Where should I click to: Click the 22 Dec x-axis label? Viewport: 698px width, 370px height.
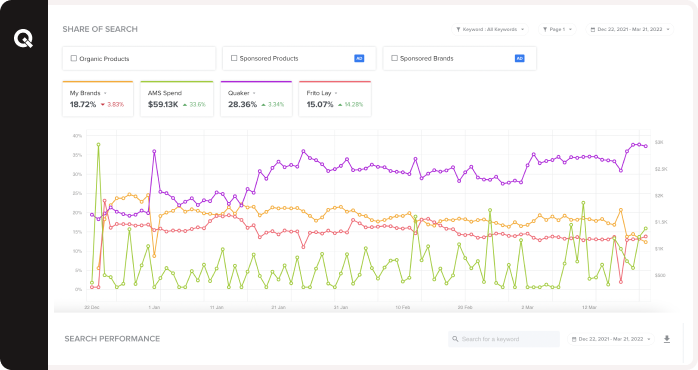[92, 308]
